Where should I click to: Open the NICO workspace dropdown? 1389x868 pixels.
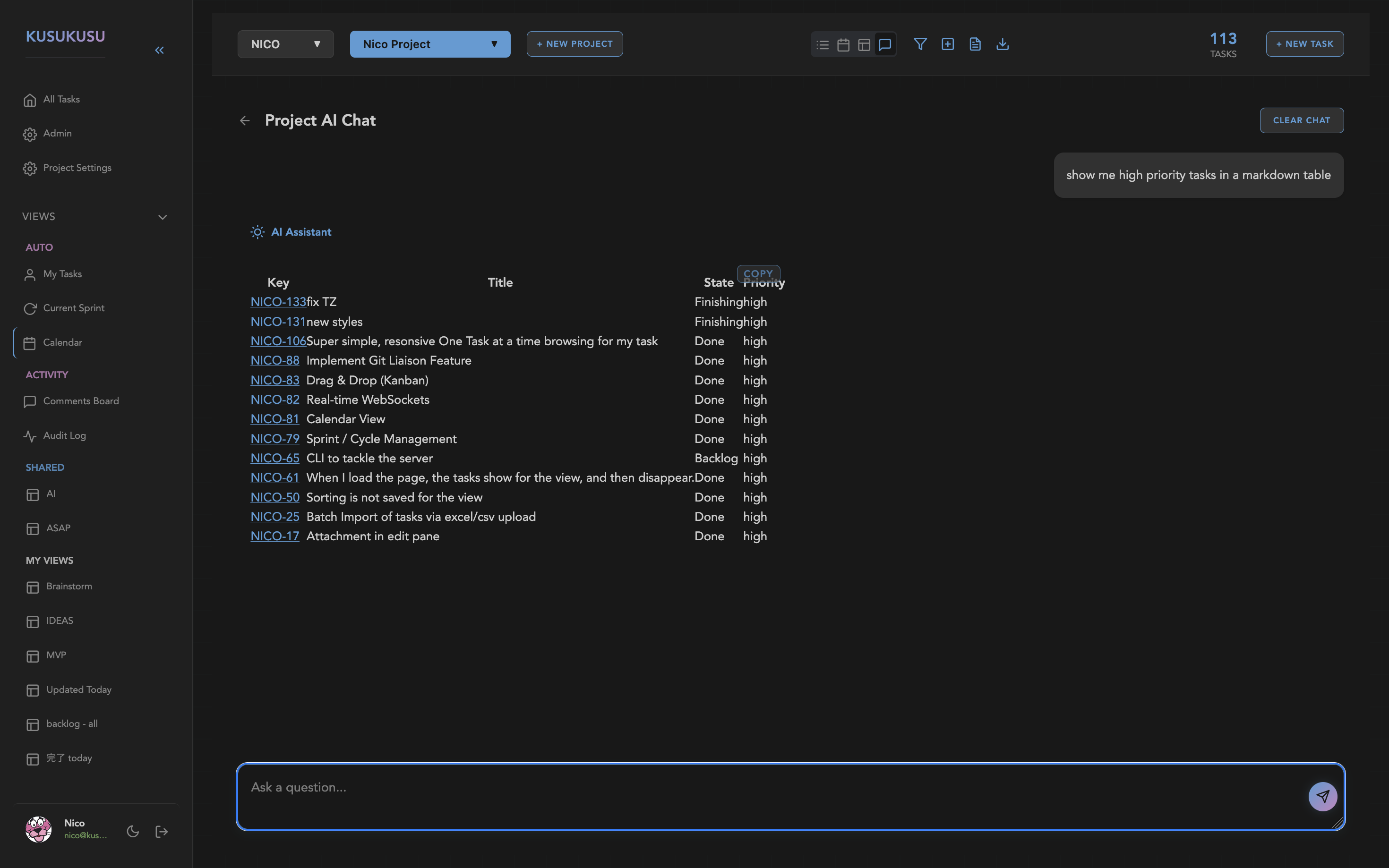285,44
